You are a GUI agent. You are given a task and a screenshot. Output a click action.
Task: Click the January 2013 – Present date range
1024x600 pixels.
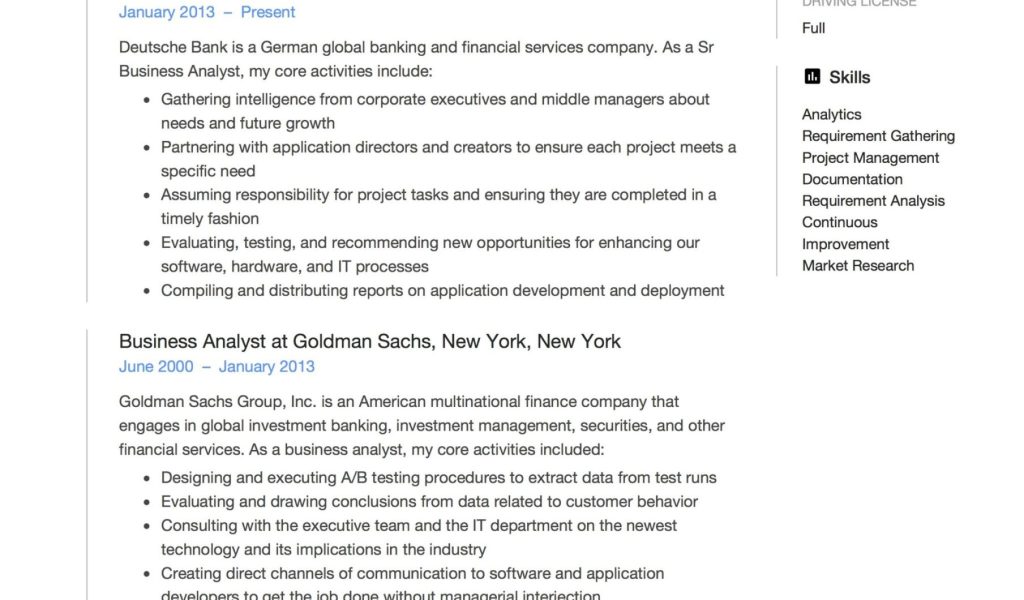coord(207,13)
